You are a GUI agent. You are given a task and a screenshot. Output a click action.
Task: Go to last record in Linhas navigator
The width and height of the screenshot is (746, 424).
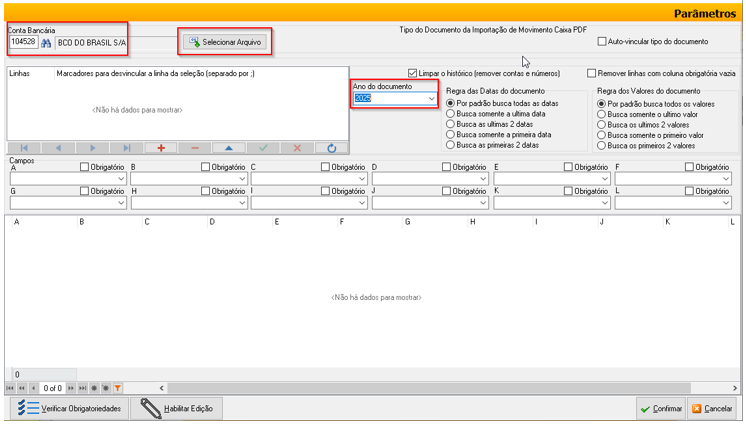point(126,147)
